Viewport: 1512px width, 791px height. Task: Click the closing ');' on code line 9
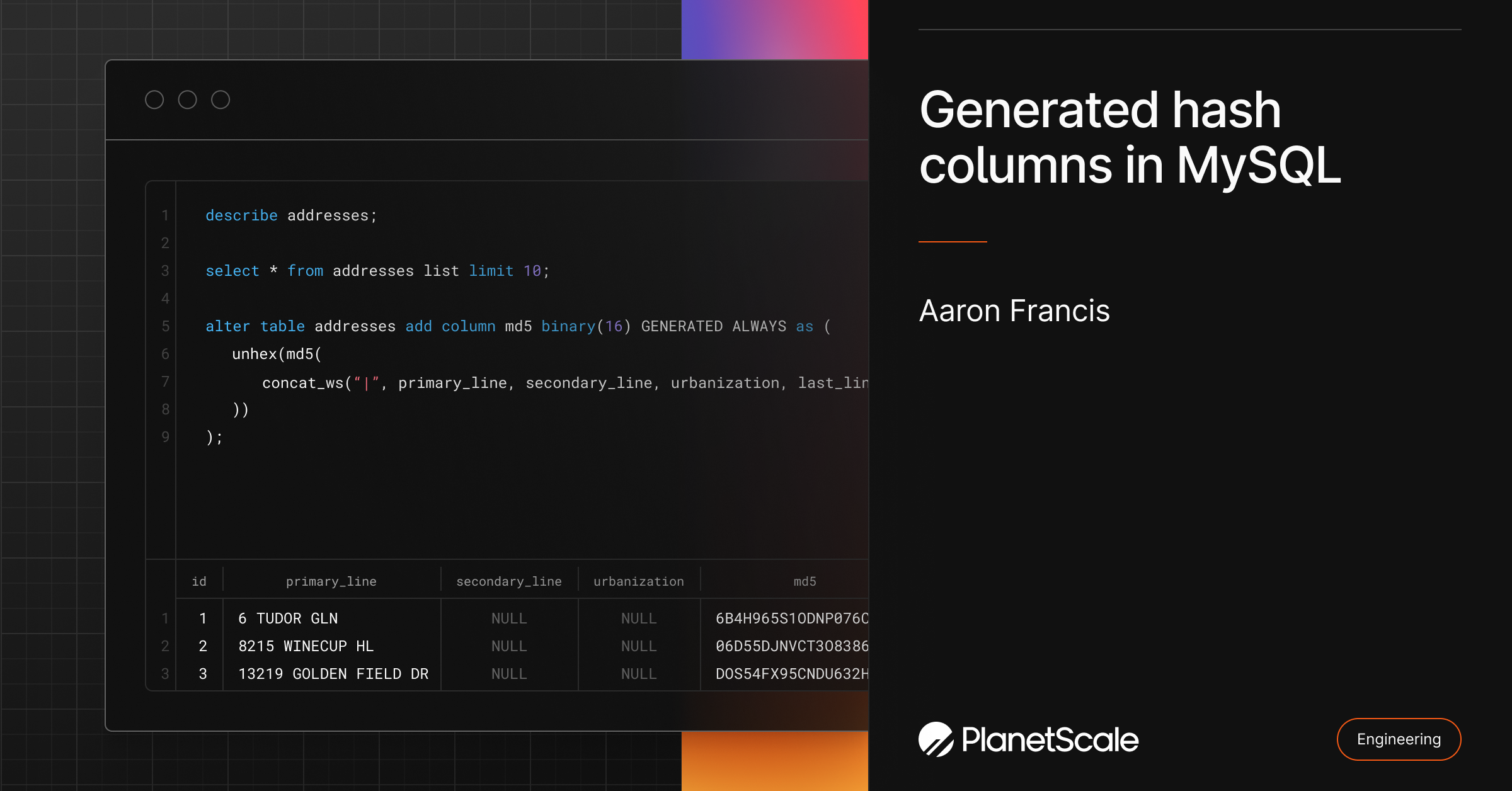tap(214, 437)
